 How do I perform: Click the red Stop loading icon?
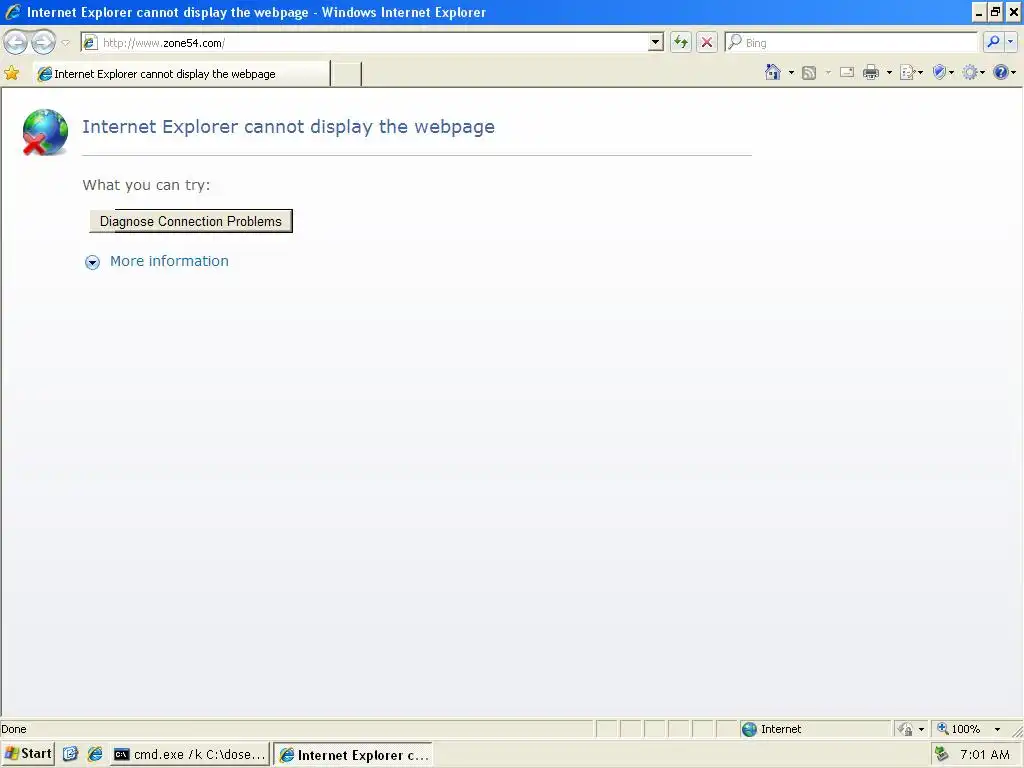click(x=707, y=42)
